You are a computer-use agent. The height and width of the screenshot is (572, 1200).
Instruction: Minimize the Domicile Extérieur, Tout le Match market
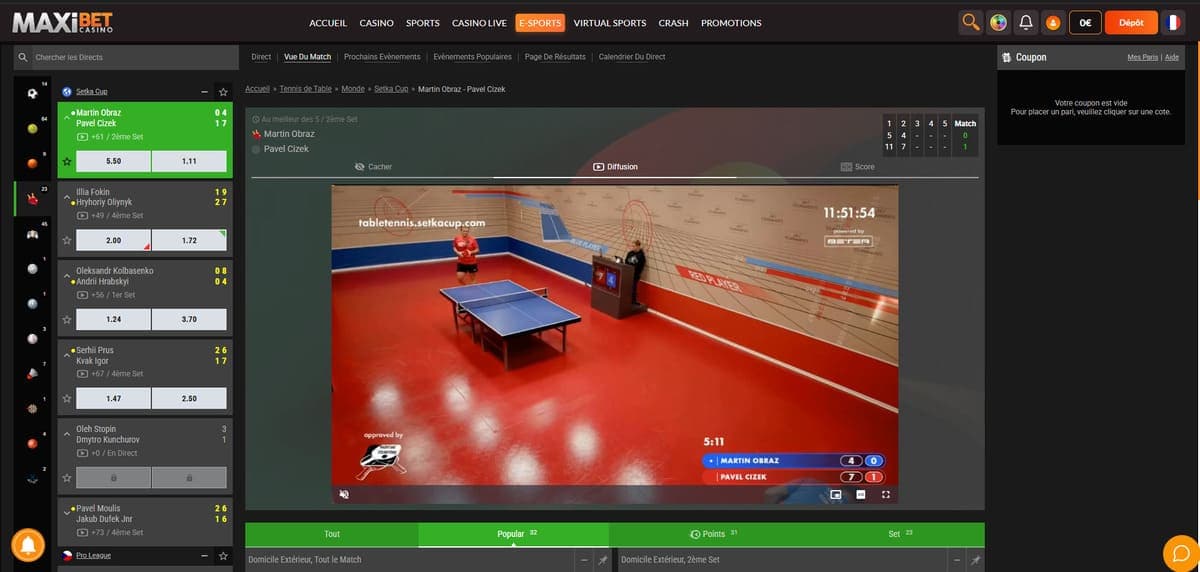point(585,560)
